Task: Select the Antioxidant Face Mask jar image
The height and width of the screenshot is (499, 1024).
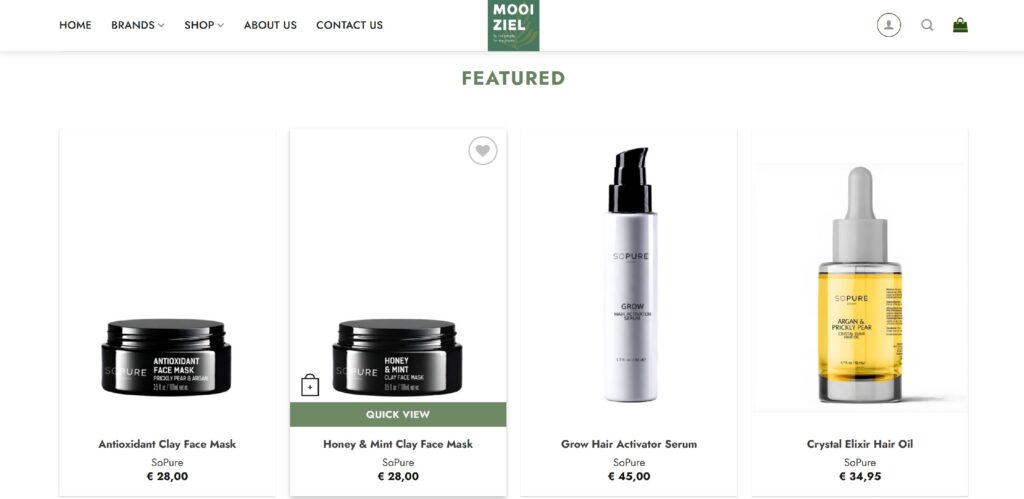Action: (x=167, y=357)
